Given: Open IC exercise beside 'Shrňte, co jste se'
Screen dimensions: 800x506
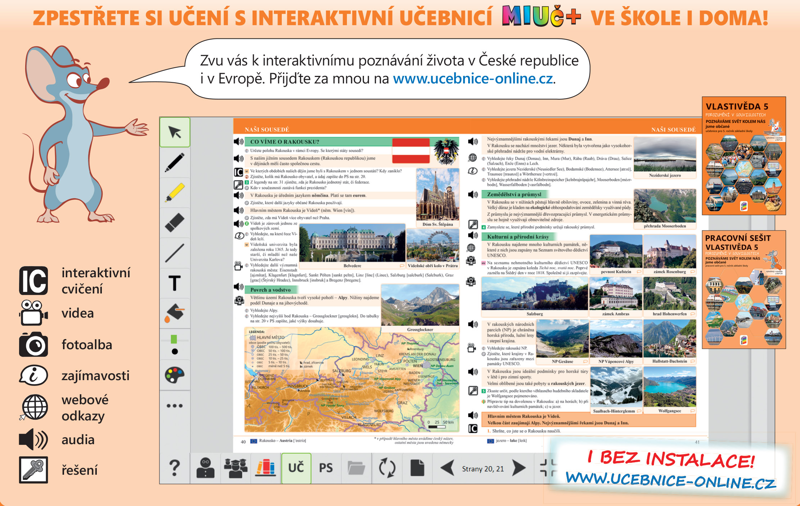Looking at the screenshot, I should click(473, 429).
